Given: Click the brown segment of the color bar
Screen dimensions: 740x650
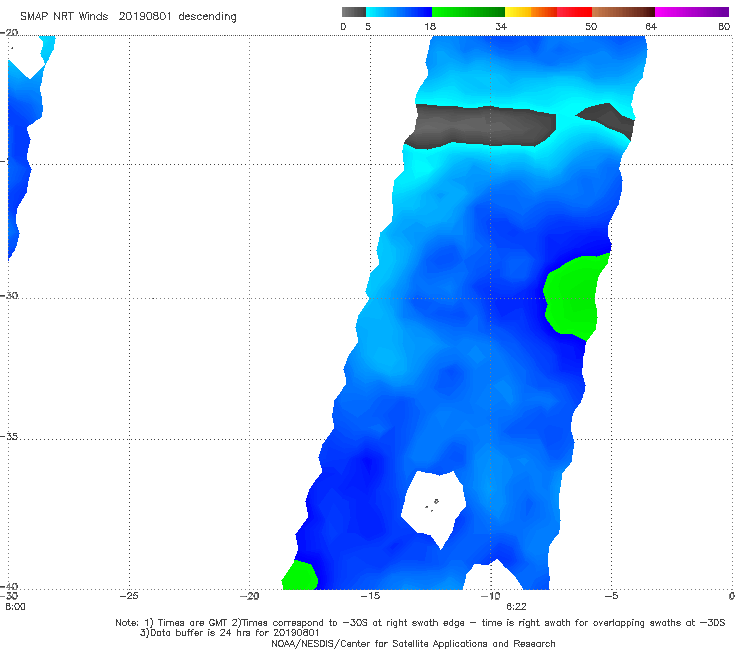Looking at the screenshot, I should point(623,12).
